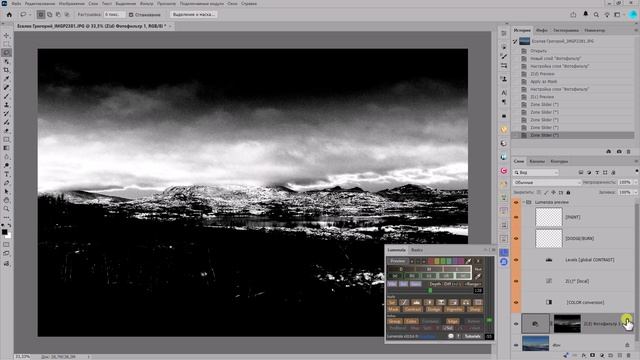Create a new snapshot in History panel
The image size is (640, 360).
tap(619, 151)
